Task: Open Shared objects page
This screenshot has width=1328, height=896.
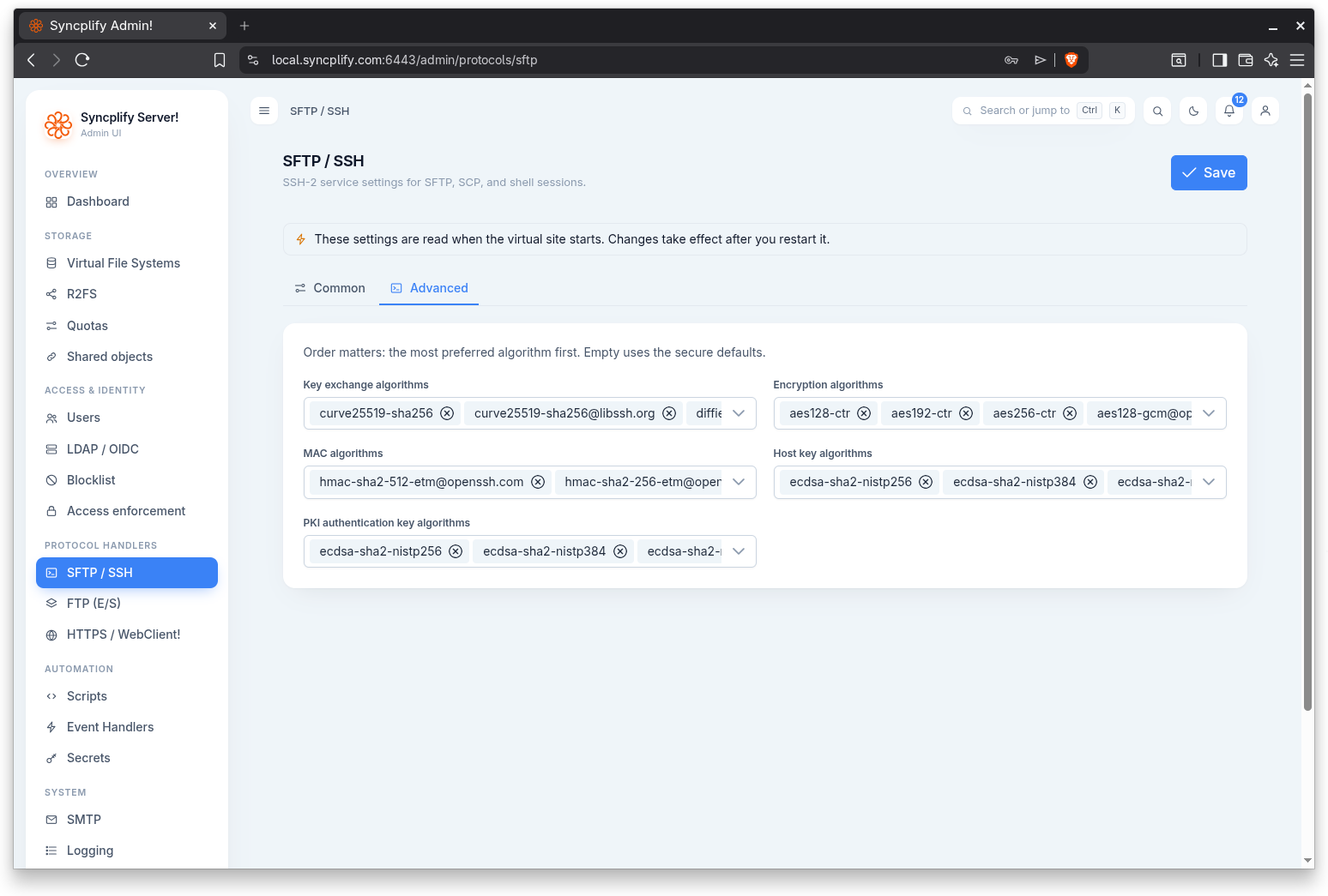Action: click(127, 357)
